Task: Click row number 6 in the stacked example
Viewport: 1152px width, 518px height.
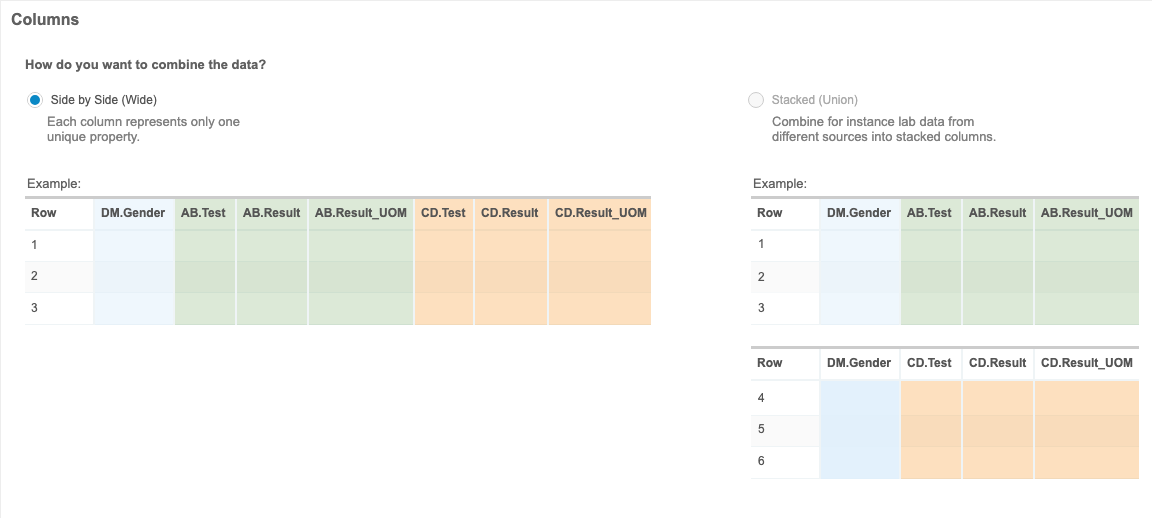Action: (762, 462)
